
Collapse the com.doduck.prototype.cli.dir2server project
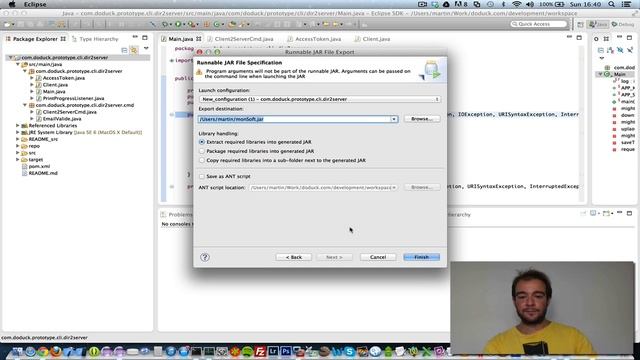[x=11, y=58]
